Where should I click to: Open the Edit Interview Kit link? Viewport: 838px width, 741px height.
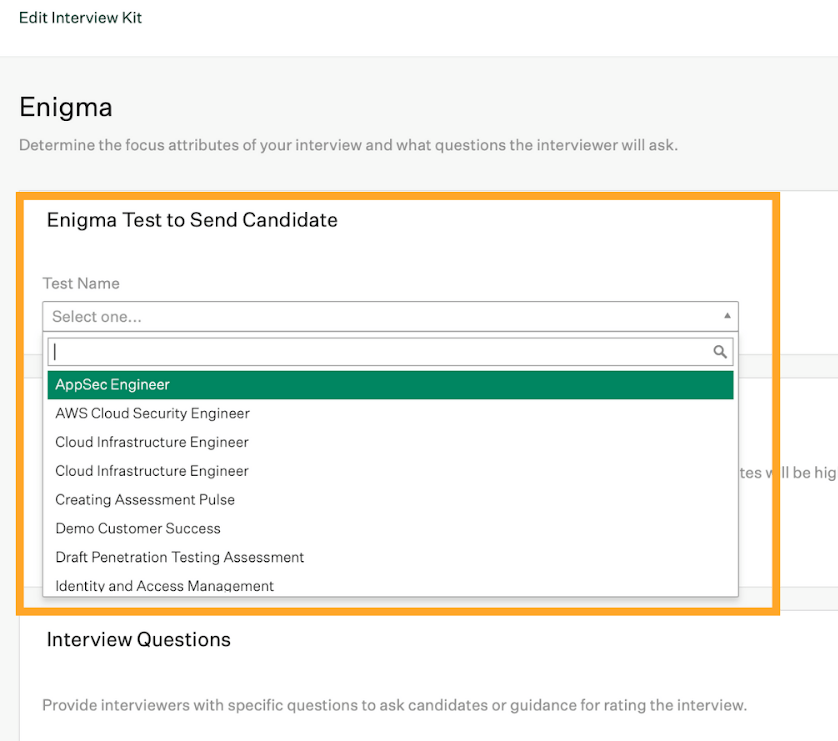pos(80,17)
